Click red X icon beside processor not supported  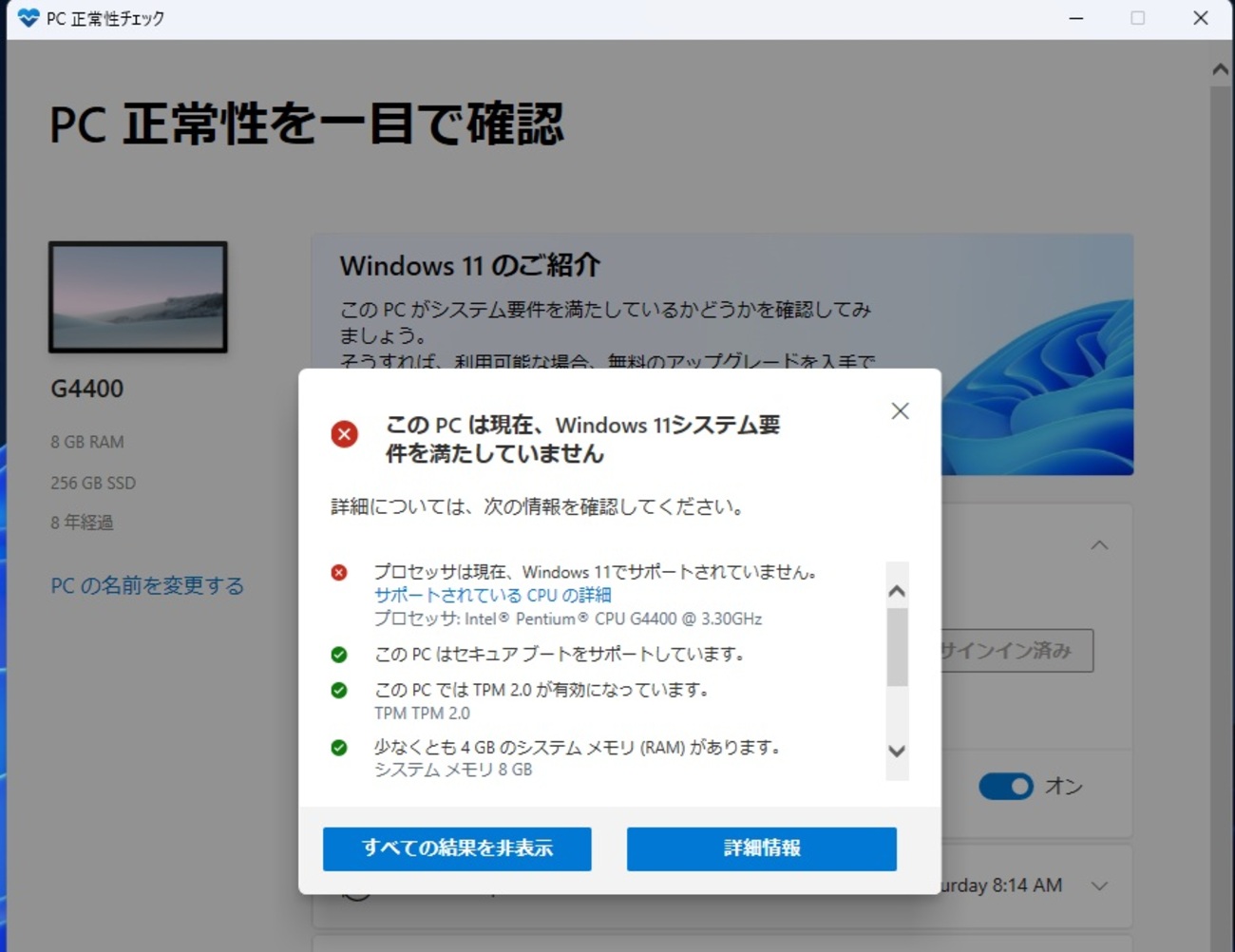339,572
